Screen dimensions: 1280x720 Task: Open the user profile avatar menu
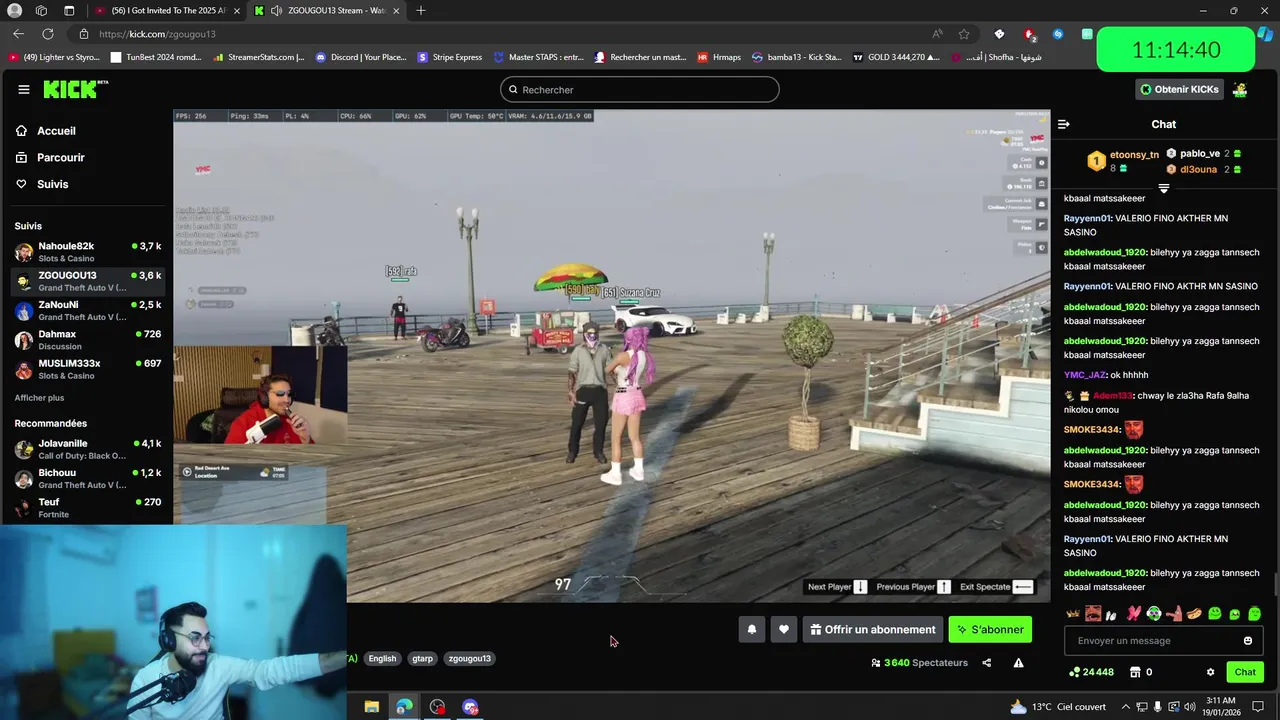tap(1240, 89)
